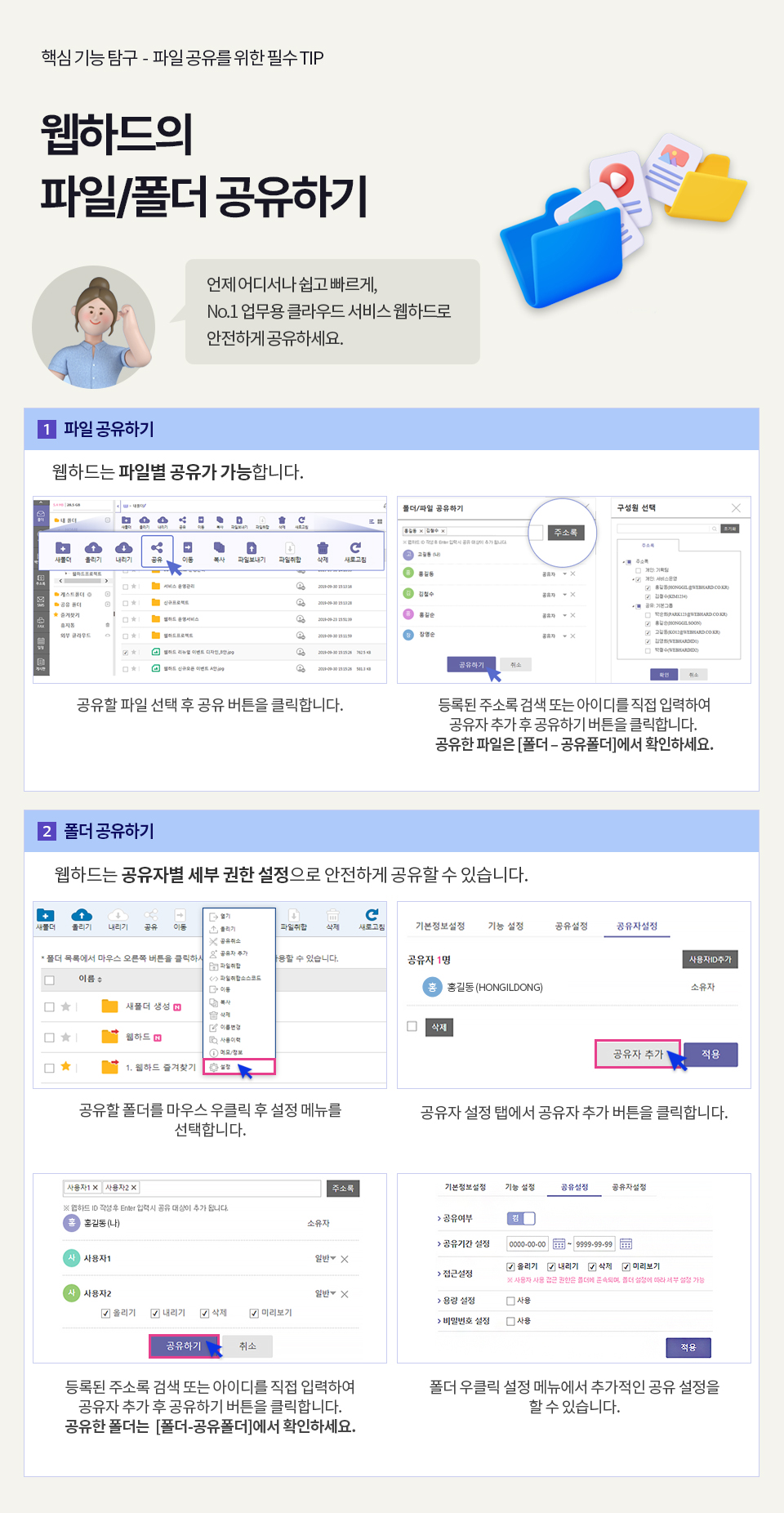784x1513 pixels.
Task: Click the 새로고침 icon in the folder-sharing toolbar
Action: pos(372,915)
